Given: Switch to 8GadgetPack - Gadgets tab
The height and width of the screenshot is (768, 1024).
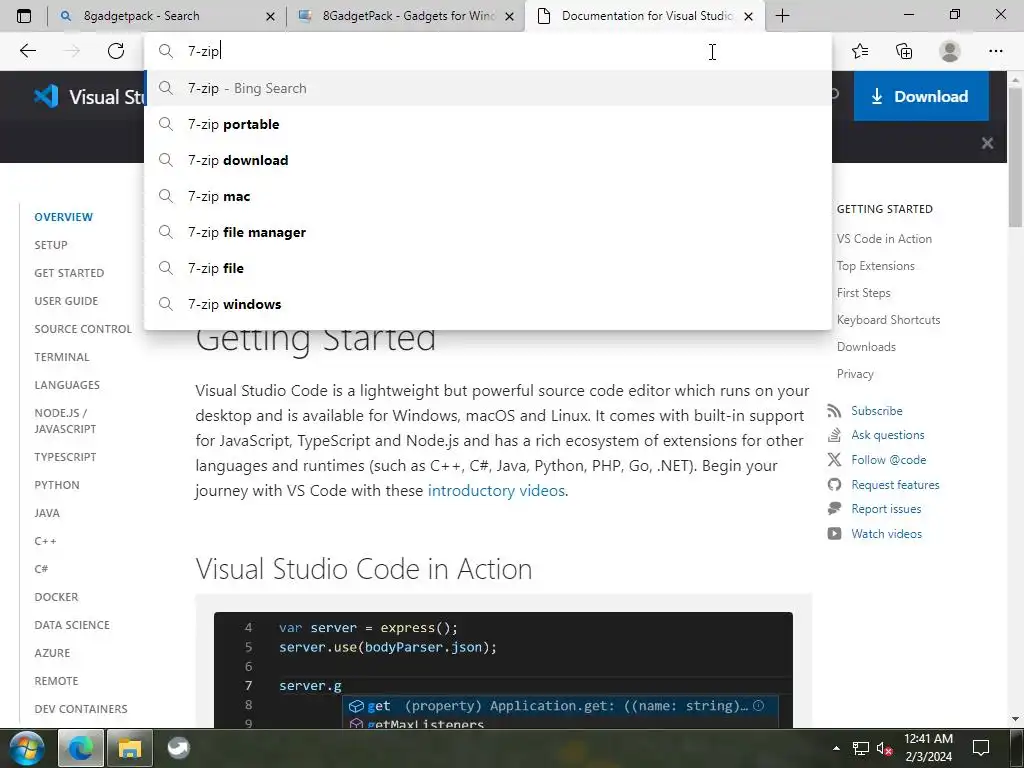Looking at the screenshot, I should (x=406, y=16).
